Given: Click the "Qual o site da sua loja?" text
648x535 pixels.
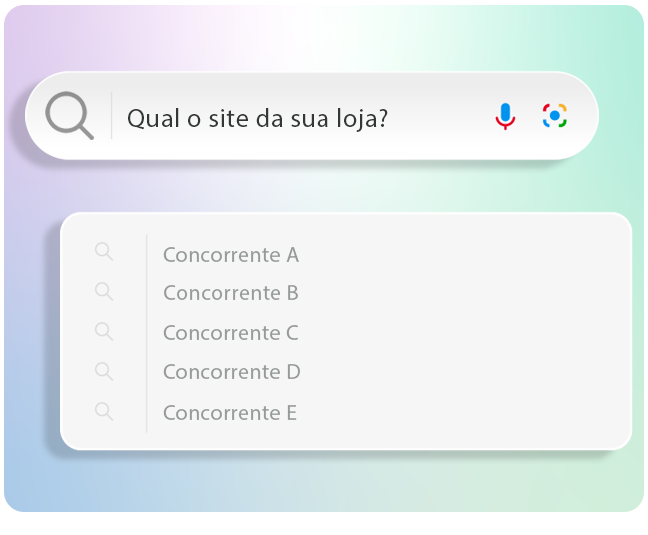Looking at the screenshot, I should [257, 119].
